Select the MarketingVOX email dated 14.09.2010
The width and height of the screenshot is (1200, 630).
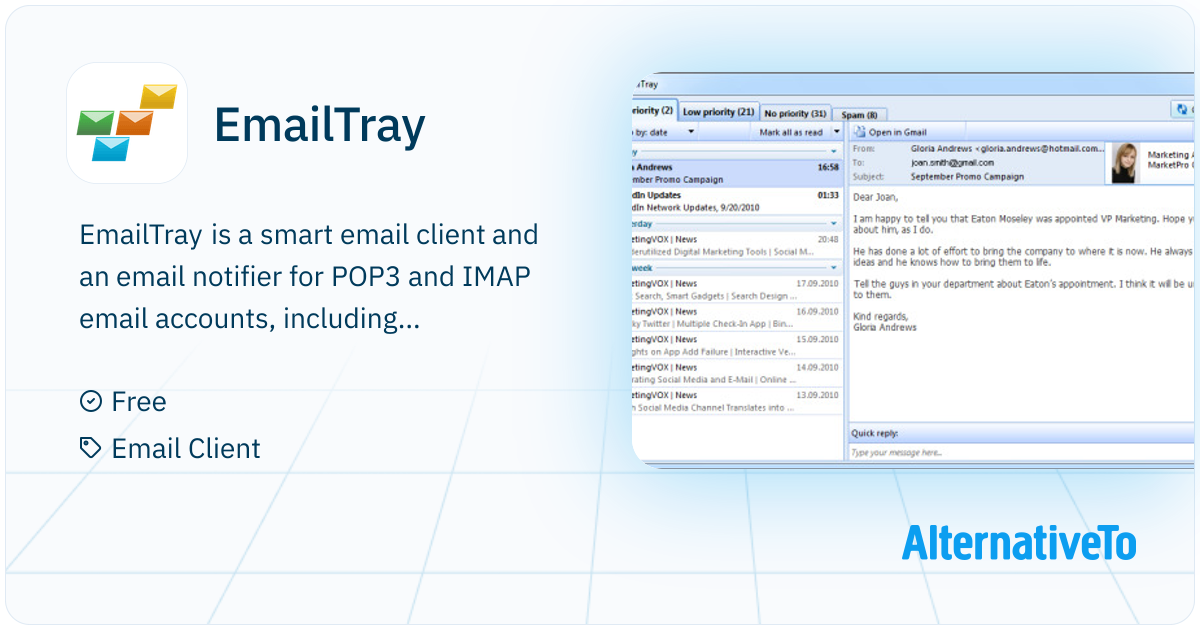[x=738, y=373]
